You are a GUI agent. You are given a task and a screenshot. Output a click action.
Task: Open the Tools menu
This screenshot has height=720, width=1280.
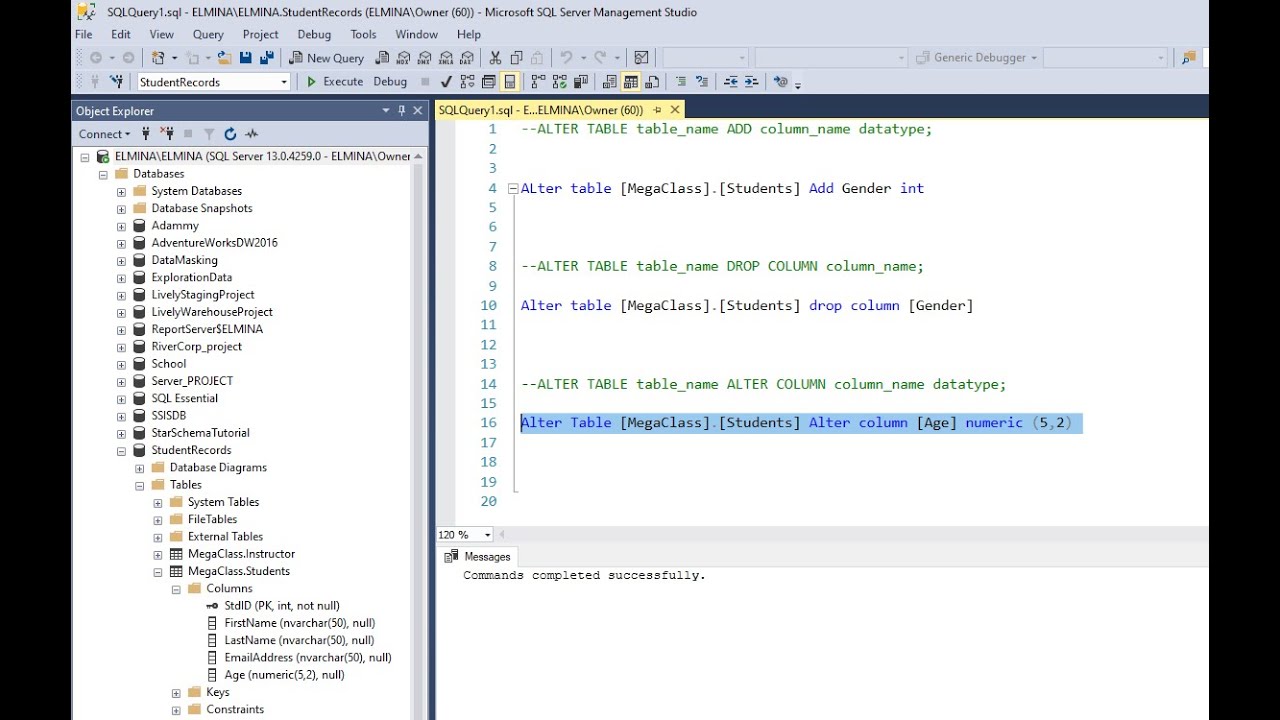click(364, 34)
